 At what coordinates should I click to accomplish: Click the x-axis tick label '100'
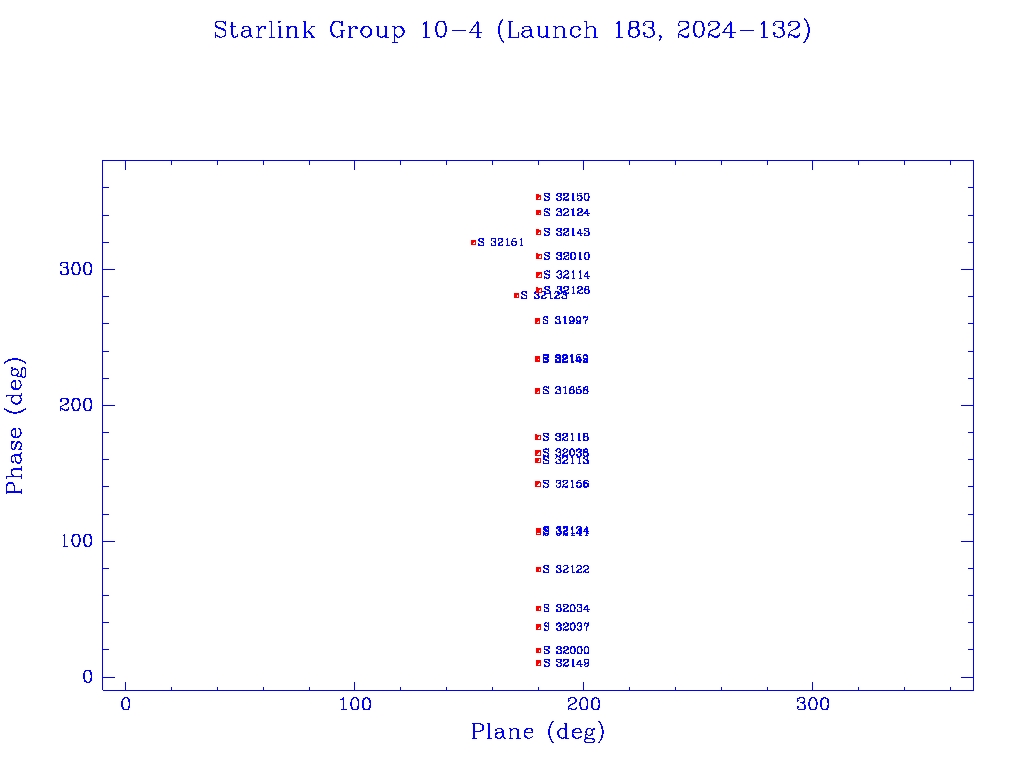[x=355, y=704]
